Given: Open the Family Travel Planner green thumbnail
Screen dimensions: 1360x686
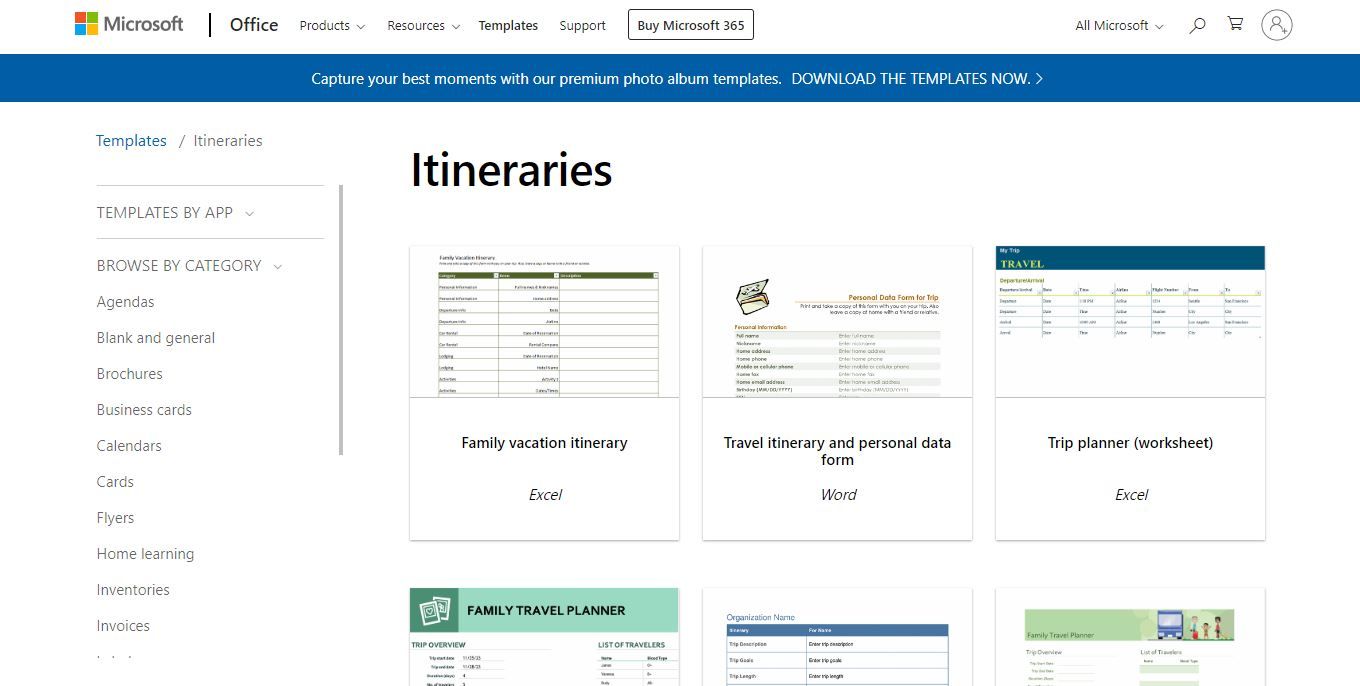Looking at the screenshot, I should pos(545,637).
